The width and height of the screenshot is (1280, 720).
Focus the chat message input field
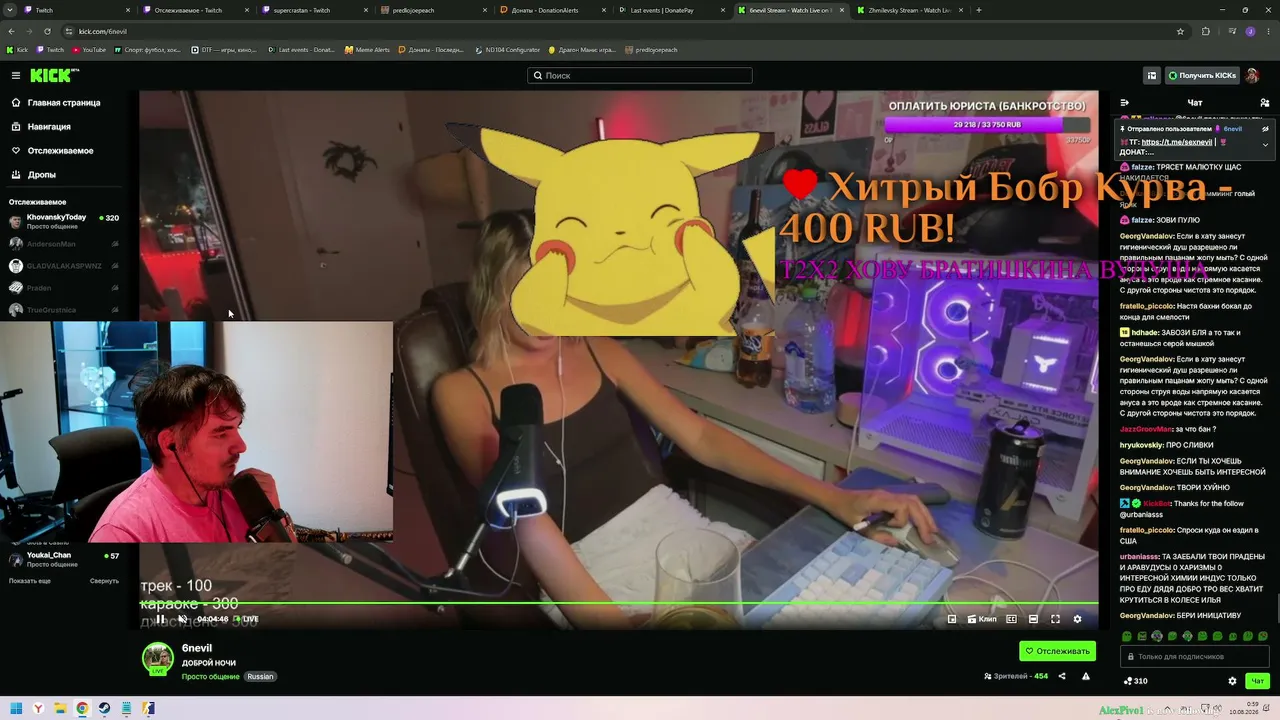(x=1195, y=656)
